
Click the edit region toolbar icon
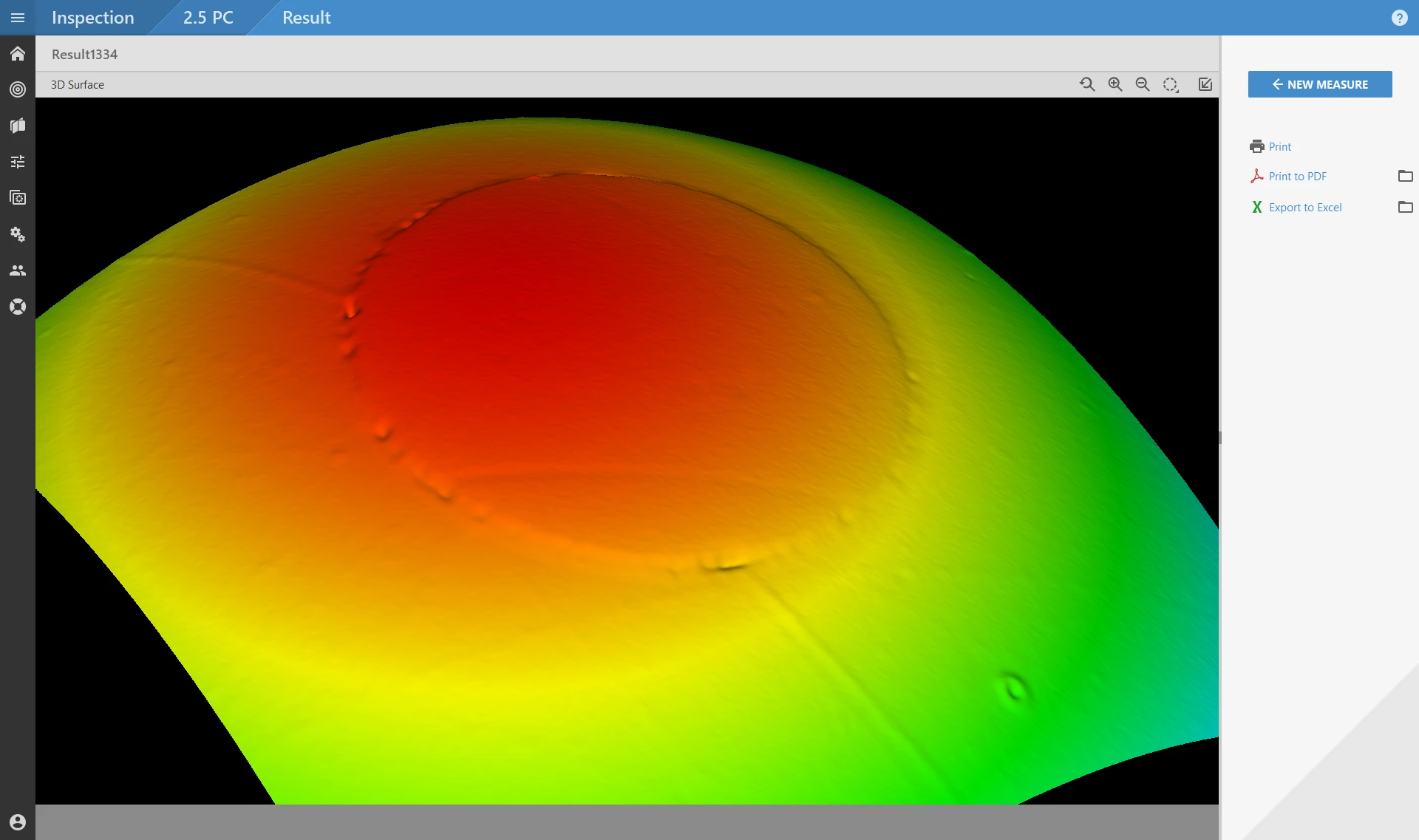click(1204, 84)
